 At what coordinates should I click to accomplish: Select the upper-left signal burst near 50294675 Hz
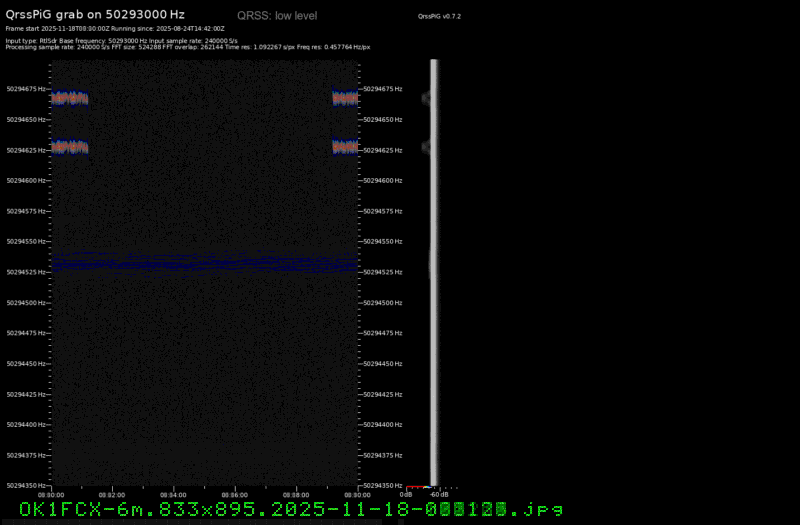(x=70, y=98)
